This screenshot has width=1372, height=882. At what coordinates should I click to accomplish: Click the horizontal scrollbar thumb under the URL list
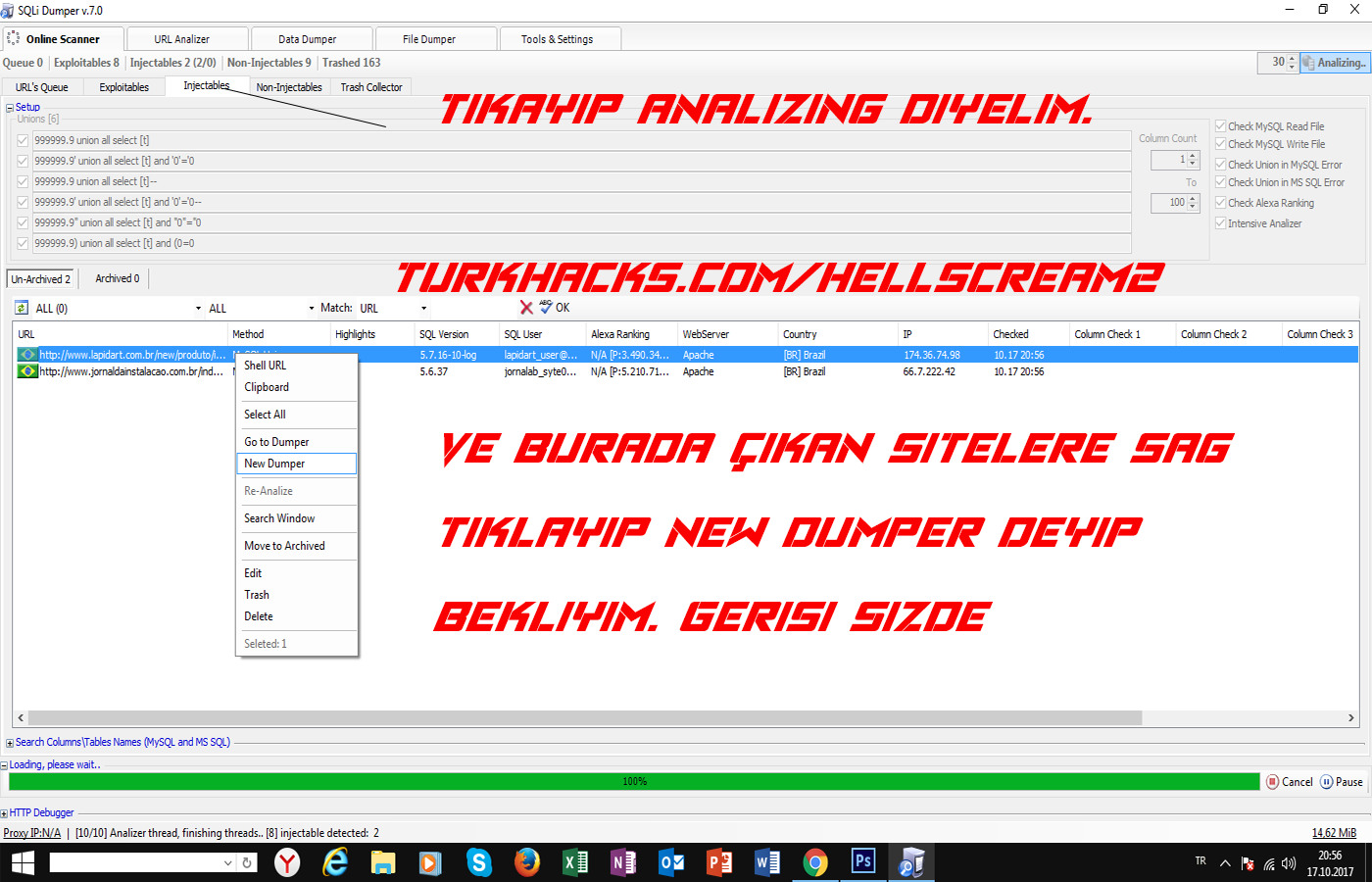tap(585, 718)
